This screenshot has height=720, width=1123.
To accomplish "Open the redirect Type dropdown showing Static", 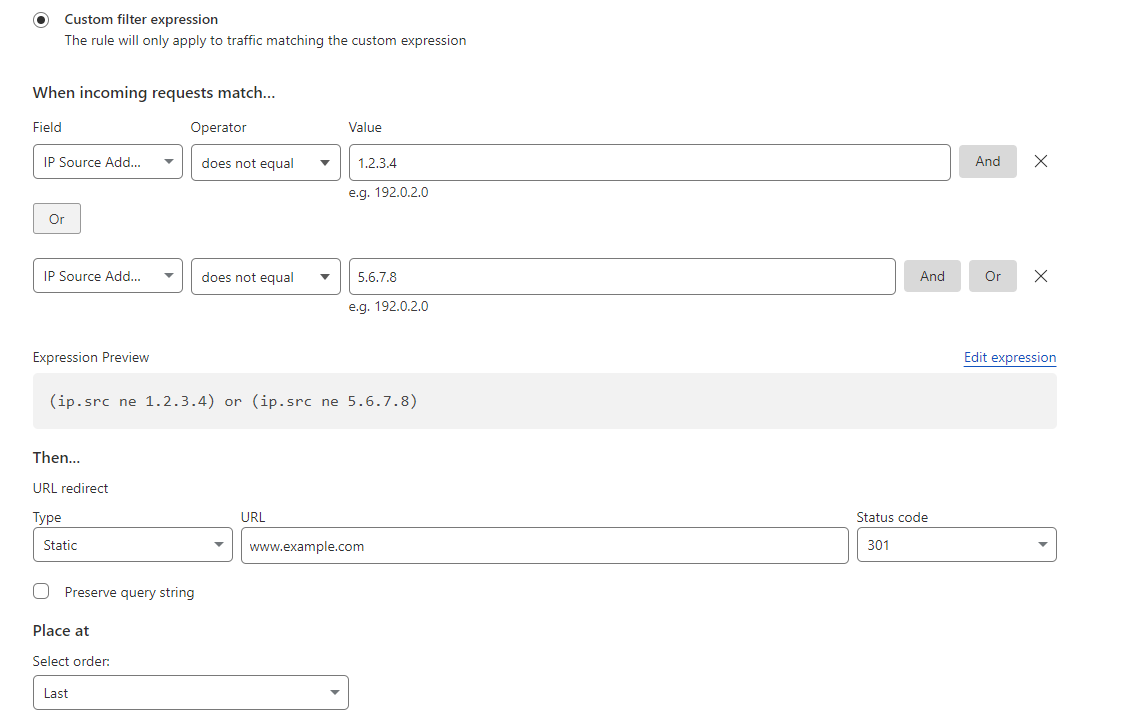I will point(132,544).
